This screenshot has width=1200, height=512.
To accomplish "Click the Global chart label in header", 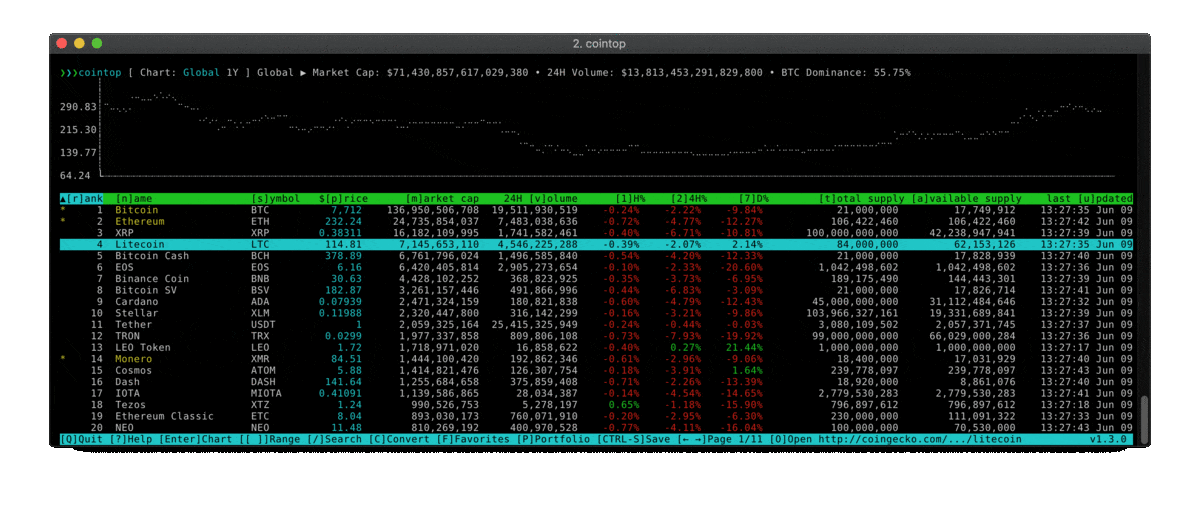I will click(201, 73).
